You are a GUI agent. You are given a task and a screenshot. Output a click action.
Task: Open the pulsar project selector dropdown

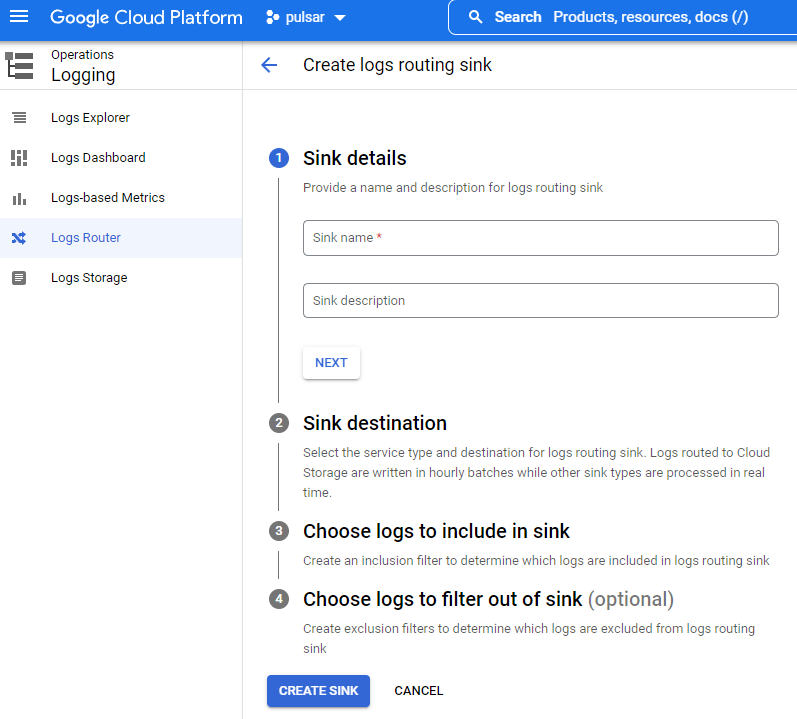(x=306, y=17)
